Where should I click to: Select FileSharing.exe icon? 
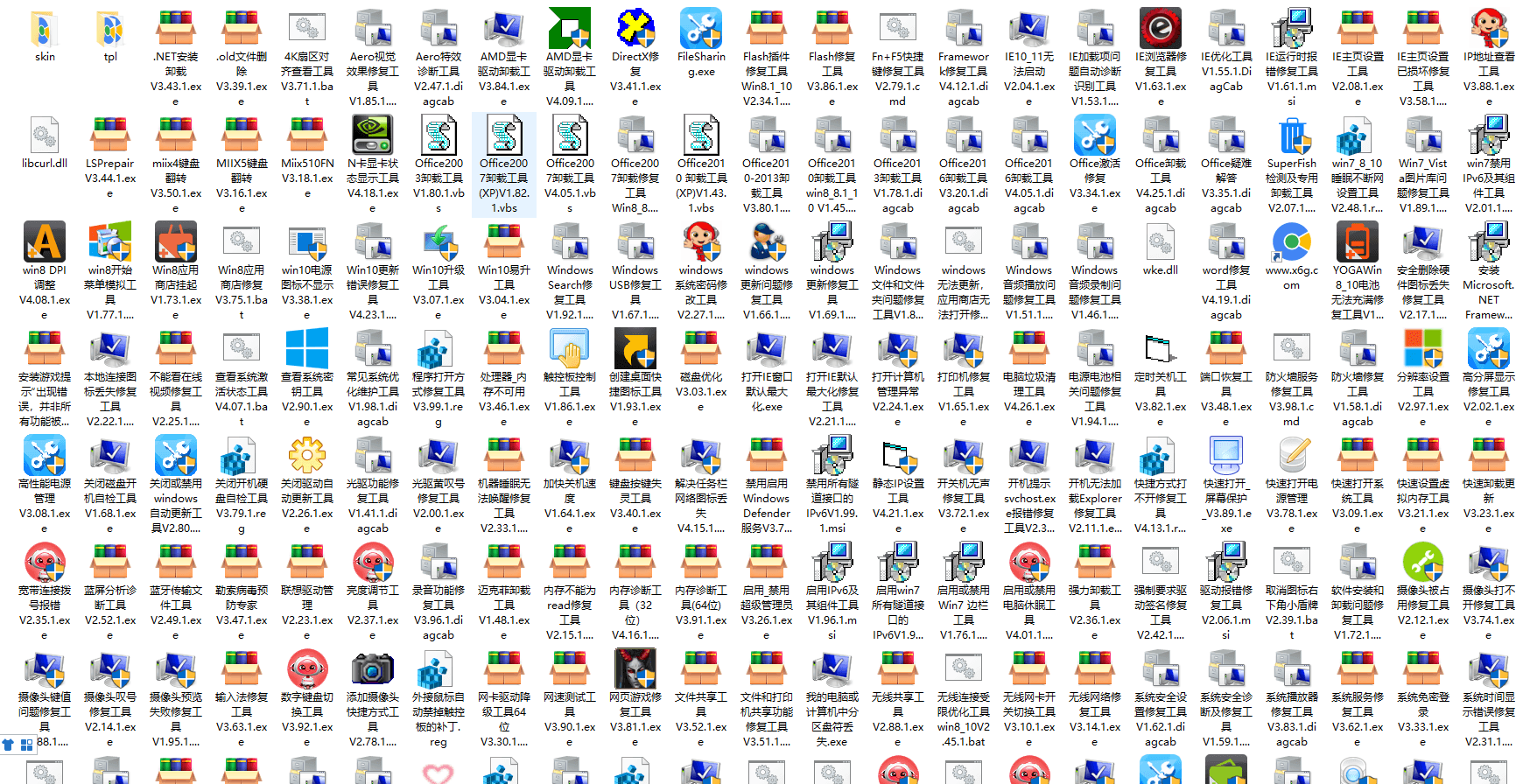point(701,30)
